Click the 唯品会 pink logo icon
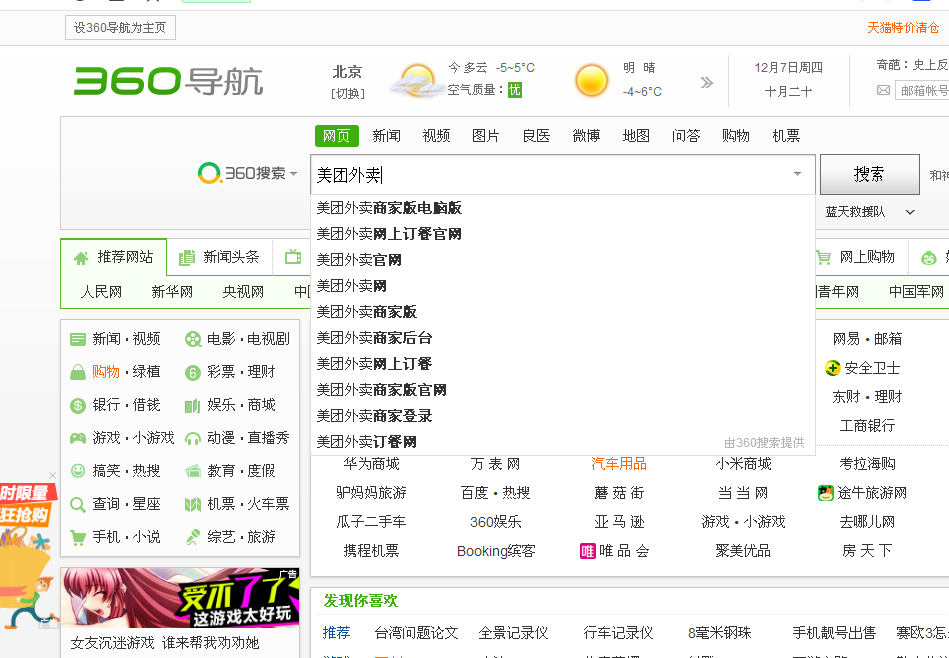The height and width of the screenshot is (658, 949). (588, 551)
